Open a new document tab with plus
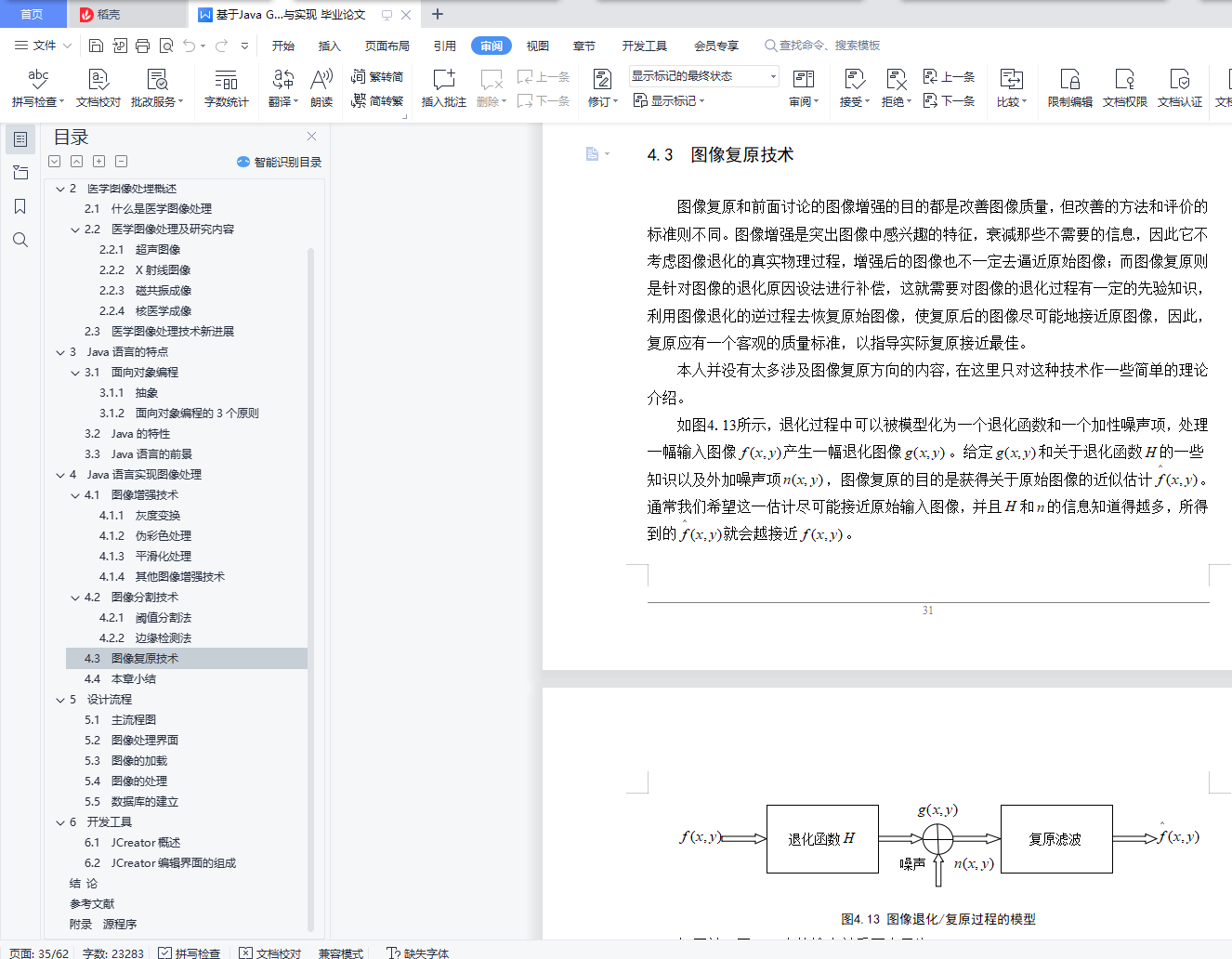This screenshot has width=1232, height=959. [438, 14]
